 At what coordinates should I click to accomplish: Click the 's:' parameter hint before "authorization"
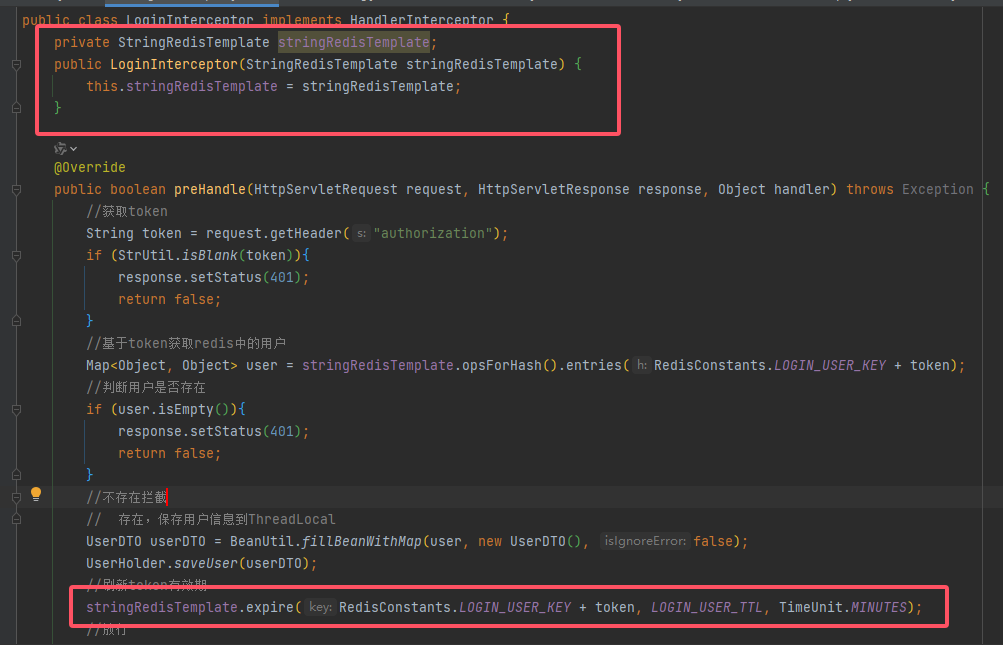tap(361, 234)
